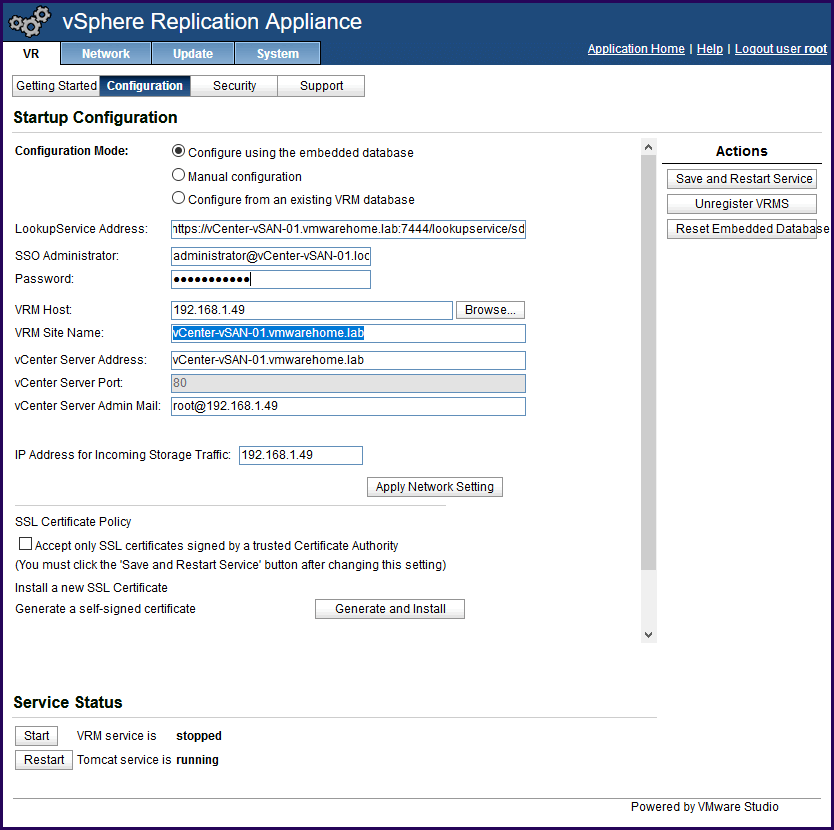Click the 'stopped' VRM service status text

coord(199,736)
